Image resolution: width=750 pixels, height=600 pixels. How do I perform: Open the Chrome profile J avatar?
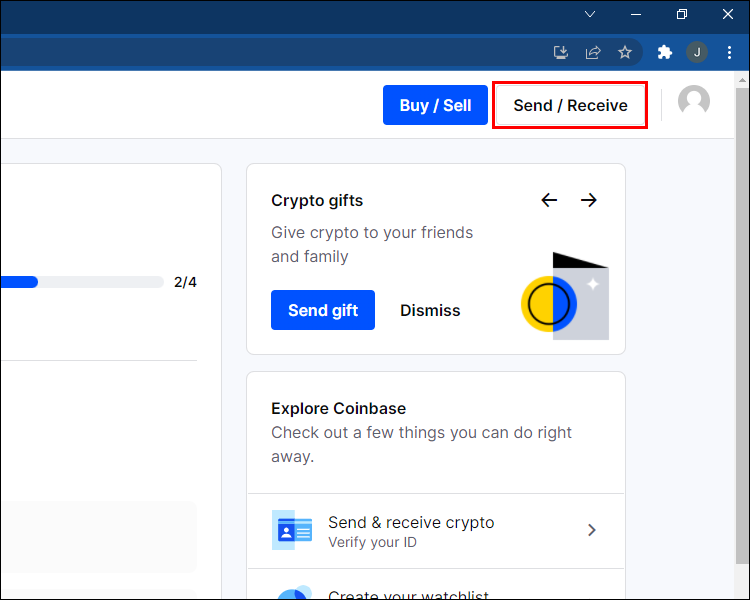point(697,52)
